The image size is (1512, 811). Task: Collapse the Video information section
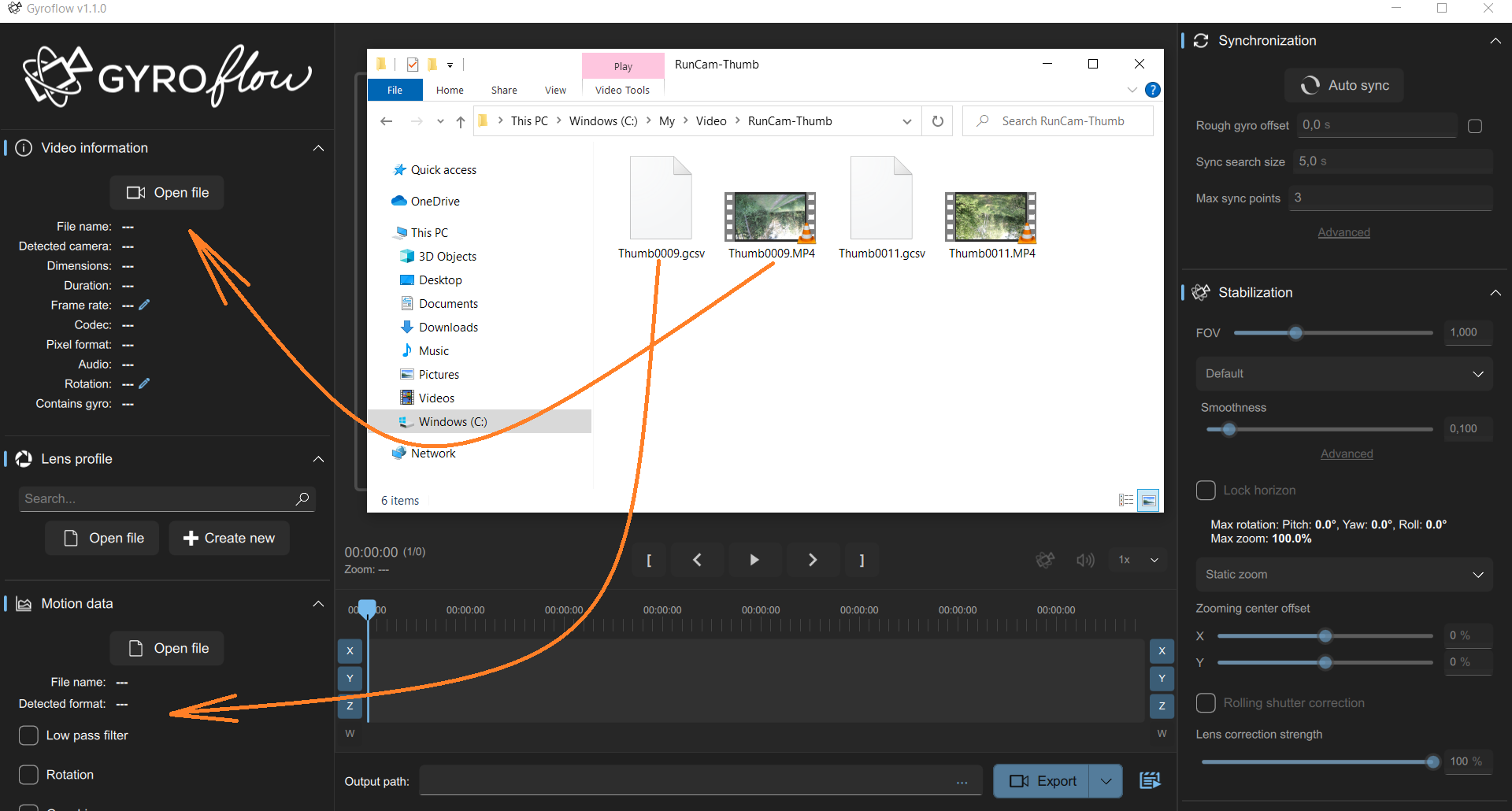[318, 148]
